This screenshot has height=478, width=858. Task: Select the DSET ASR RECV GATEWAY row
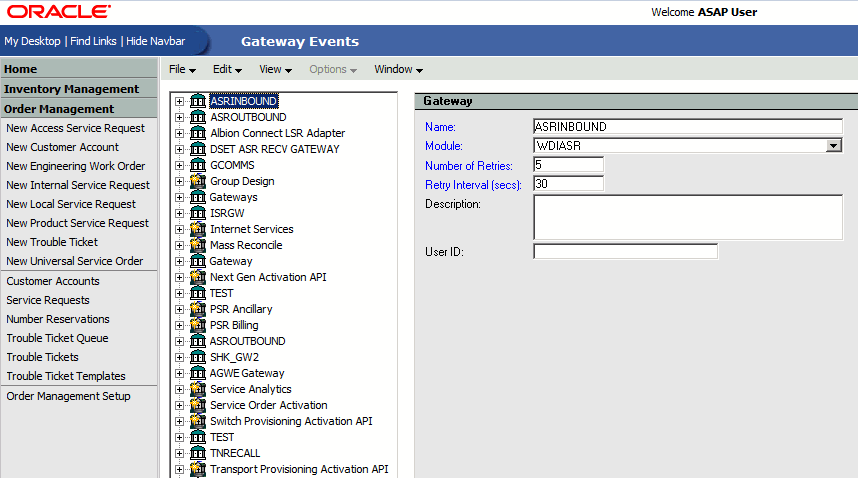(275, 149)
